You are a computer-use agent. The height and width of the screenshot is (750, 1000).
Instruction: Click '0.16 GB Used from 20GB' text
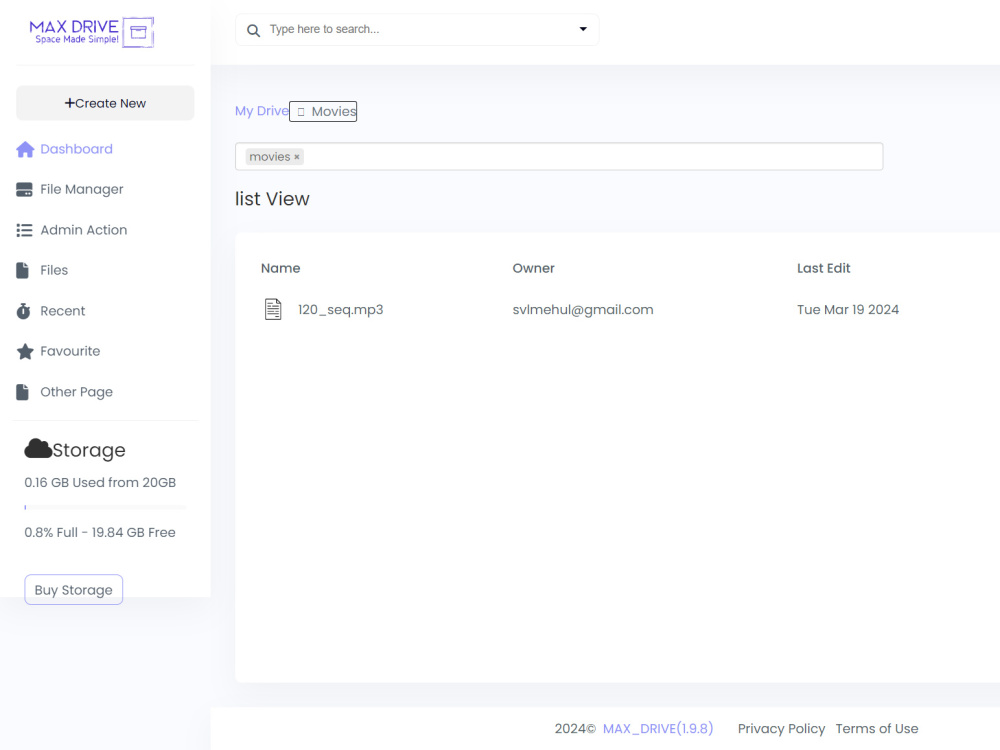100,483
